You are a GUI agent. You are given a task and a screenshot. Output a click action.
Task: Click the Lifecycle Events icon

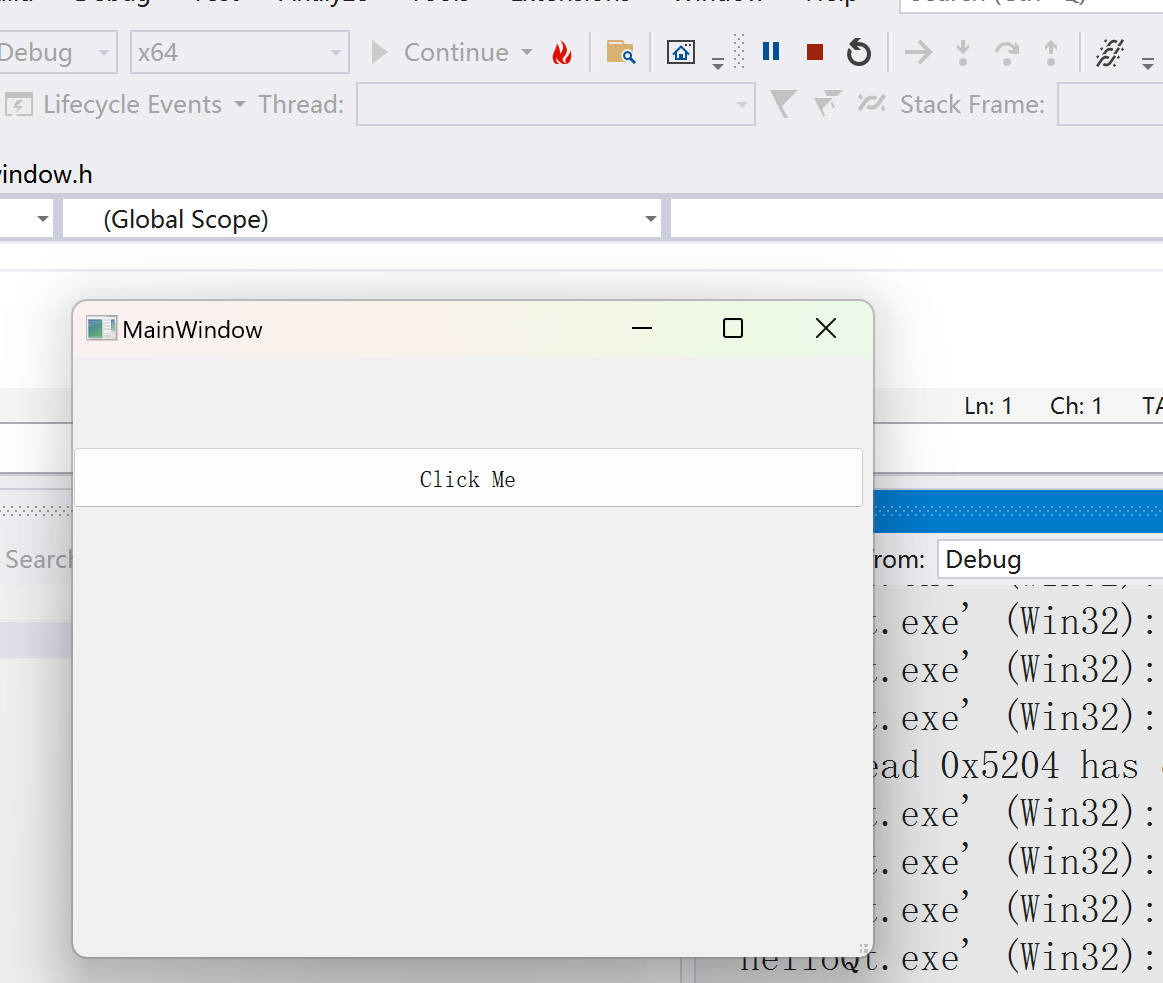pyautogui.click(x=19, y=105)
